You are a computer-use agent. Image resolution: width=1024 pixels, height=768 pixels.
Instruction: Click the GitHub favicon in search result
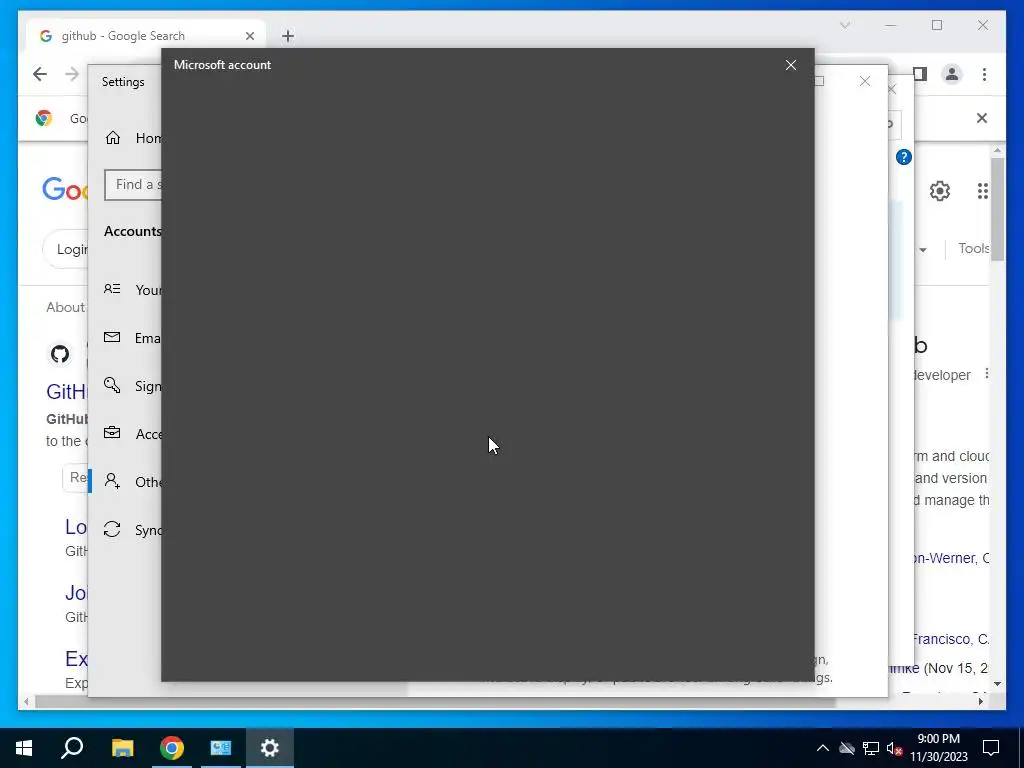pos(60,354)
